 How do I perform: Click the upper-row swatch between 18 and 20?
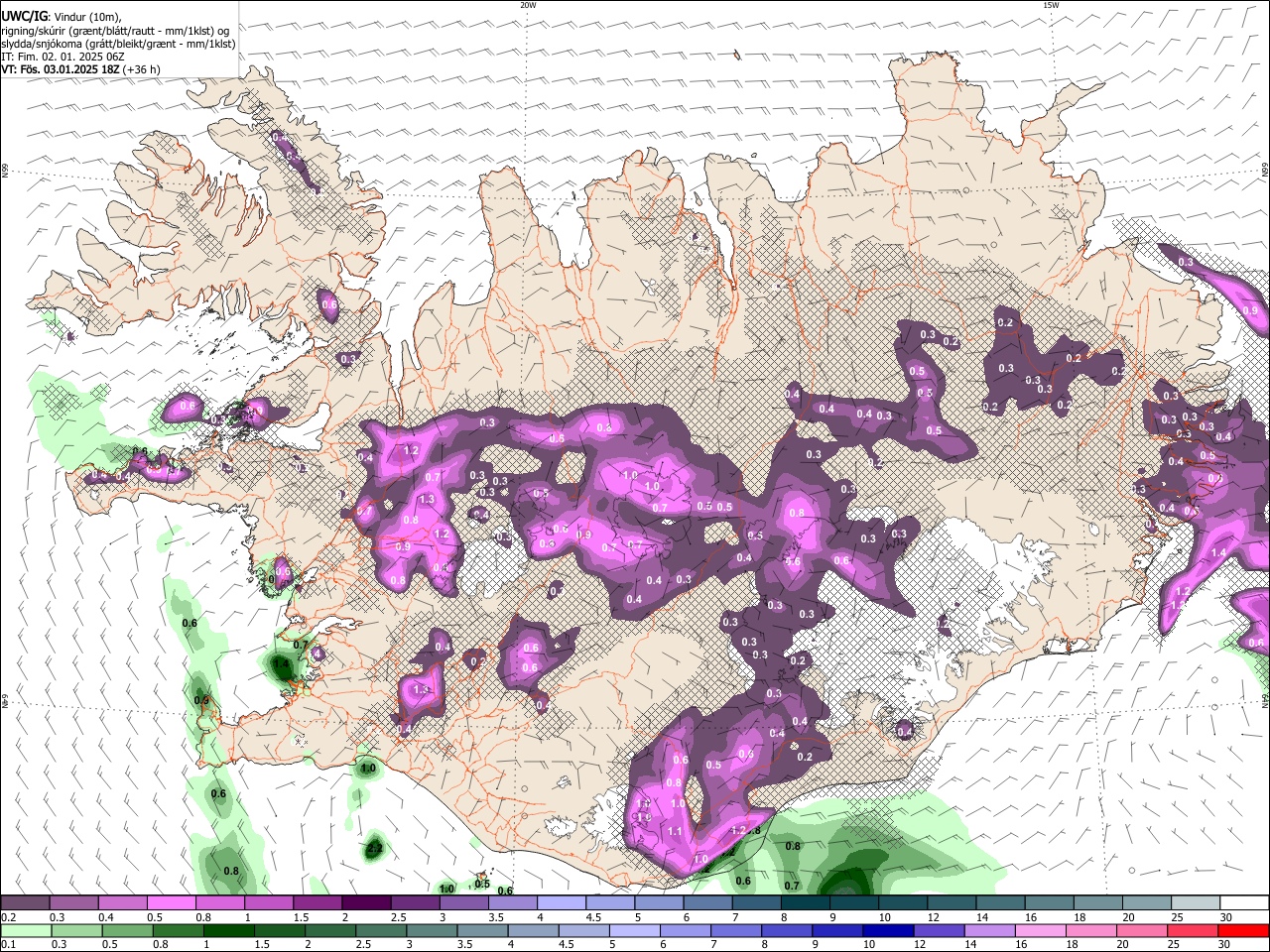coord(1098,903)
